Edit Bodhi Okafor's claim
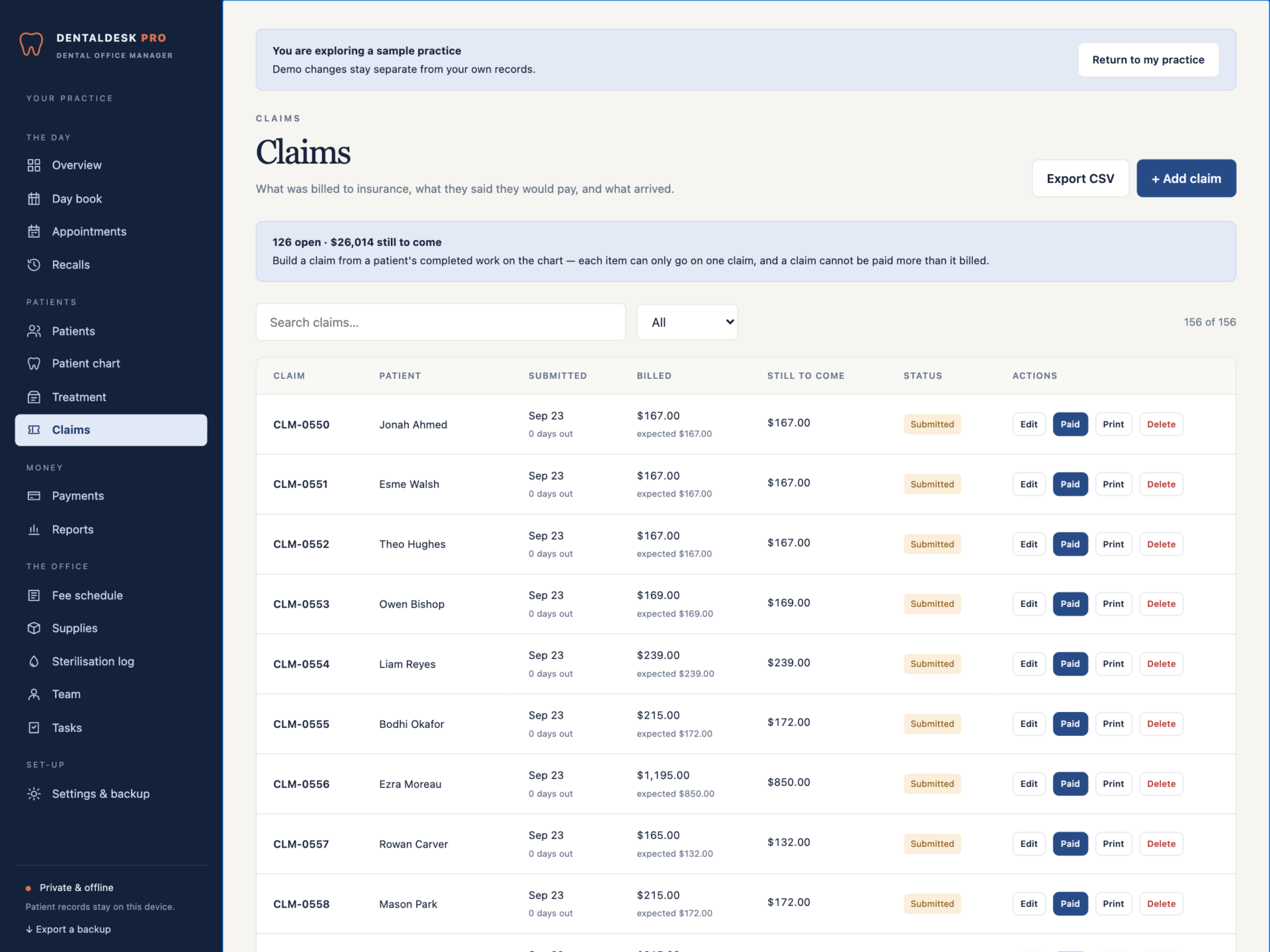 click(x=1029, y=724)
